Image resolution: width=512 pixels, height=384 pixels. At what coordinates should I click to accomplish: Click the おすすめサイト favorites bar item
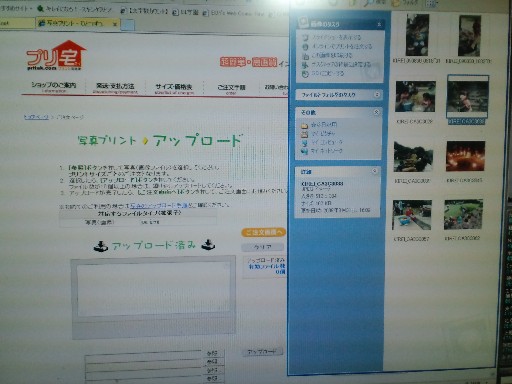[x=15, y=9]
